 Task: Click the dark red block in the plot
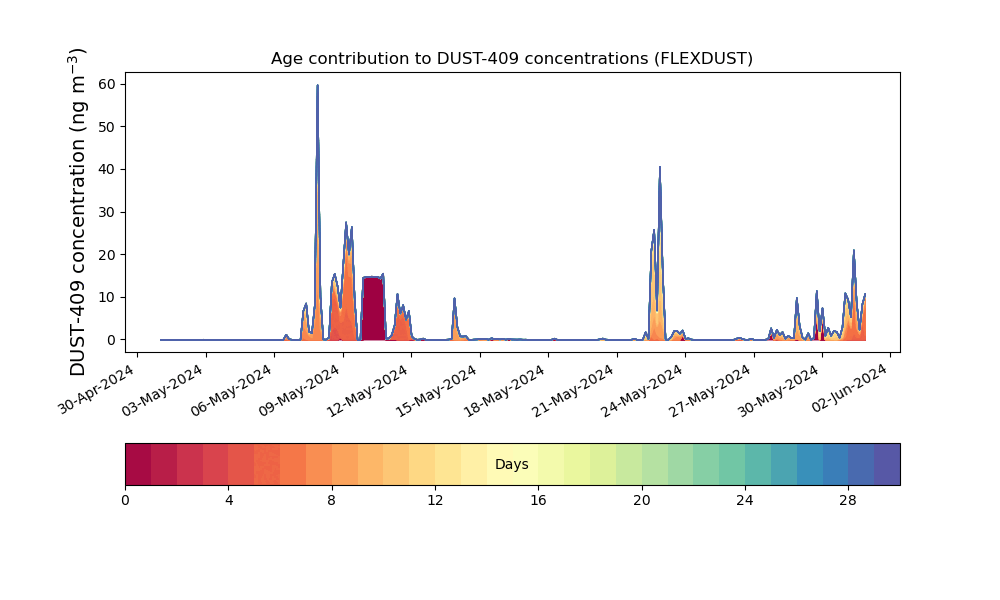click(374, 309)
